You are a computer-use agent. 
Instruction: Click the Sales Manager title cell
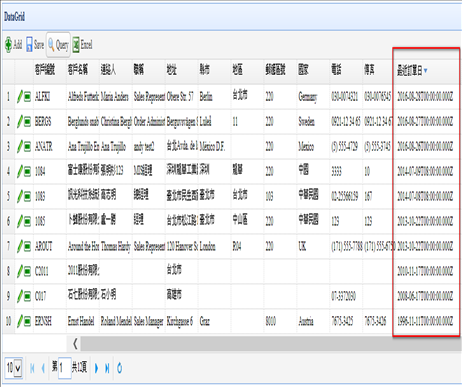149,321
